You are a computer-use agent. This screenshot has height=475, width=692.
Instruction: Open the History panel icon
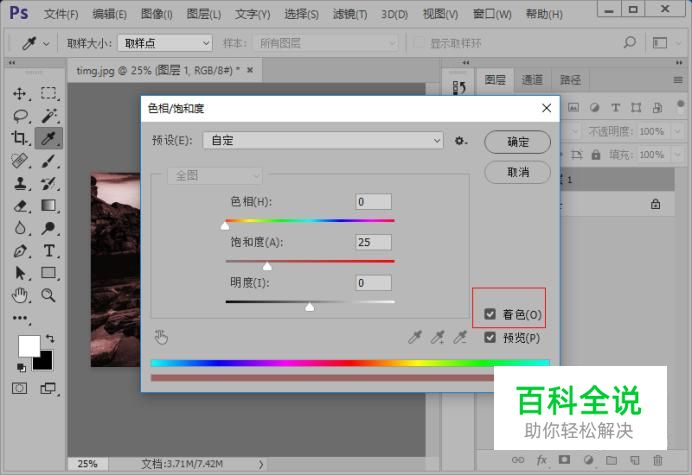[x=459, y=87]
